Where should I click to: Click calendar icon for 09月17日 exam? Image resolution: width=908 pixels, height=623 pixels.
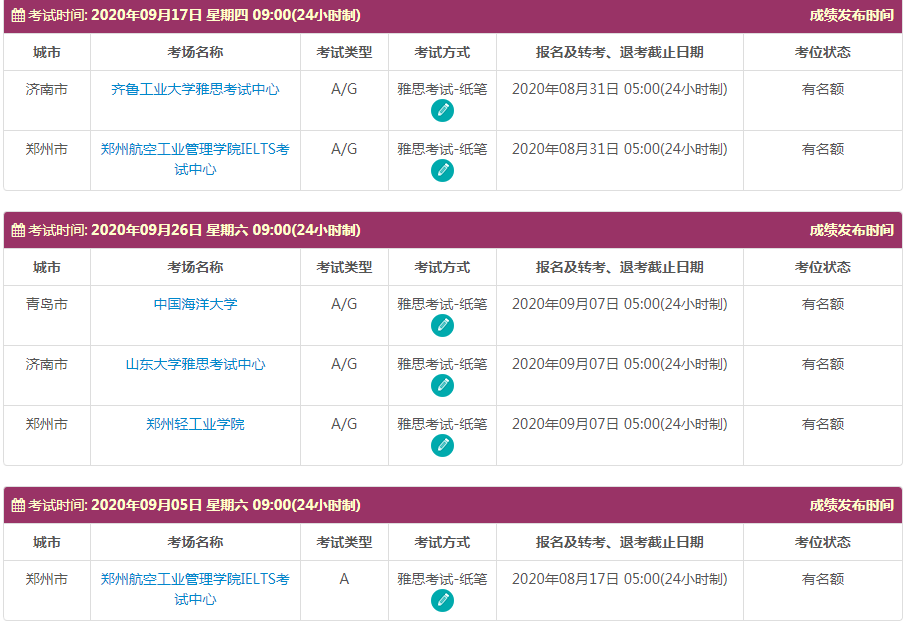(18, 16)
